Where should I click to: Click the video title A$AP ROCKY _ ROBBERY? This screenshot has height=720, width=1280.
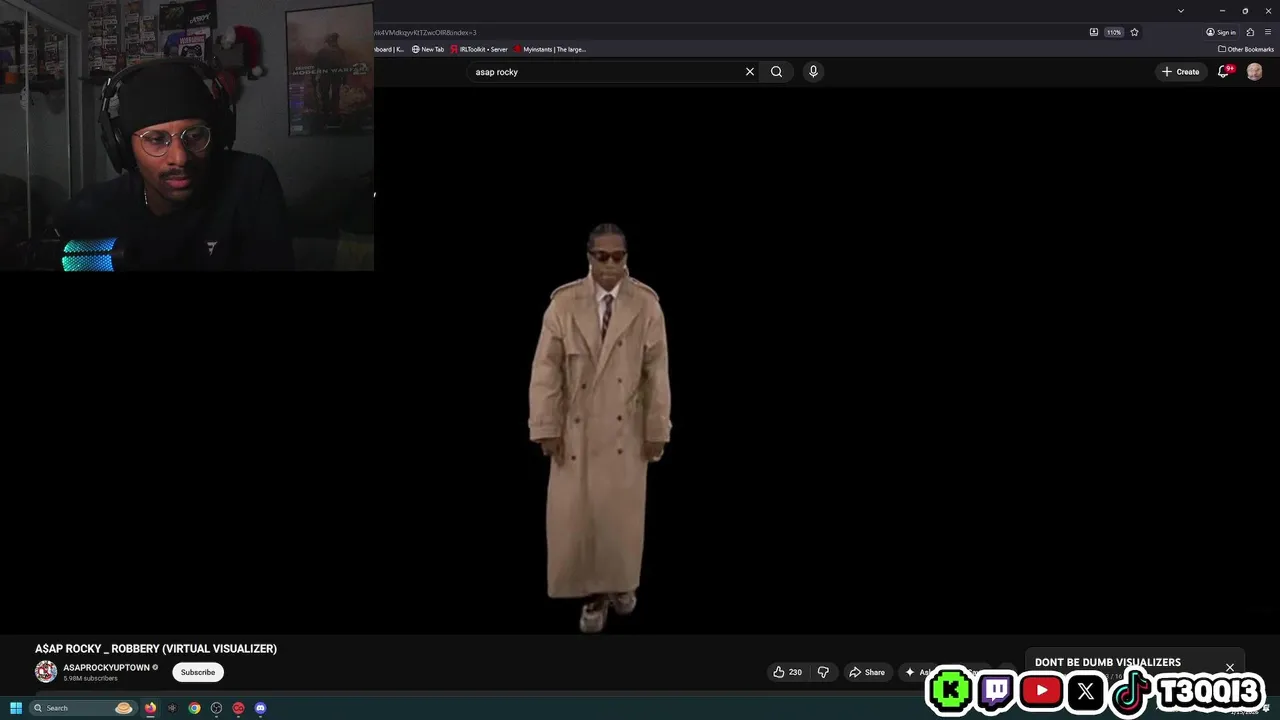156,649
